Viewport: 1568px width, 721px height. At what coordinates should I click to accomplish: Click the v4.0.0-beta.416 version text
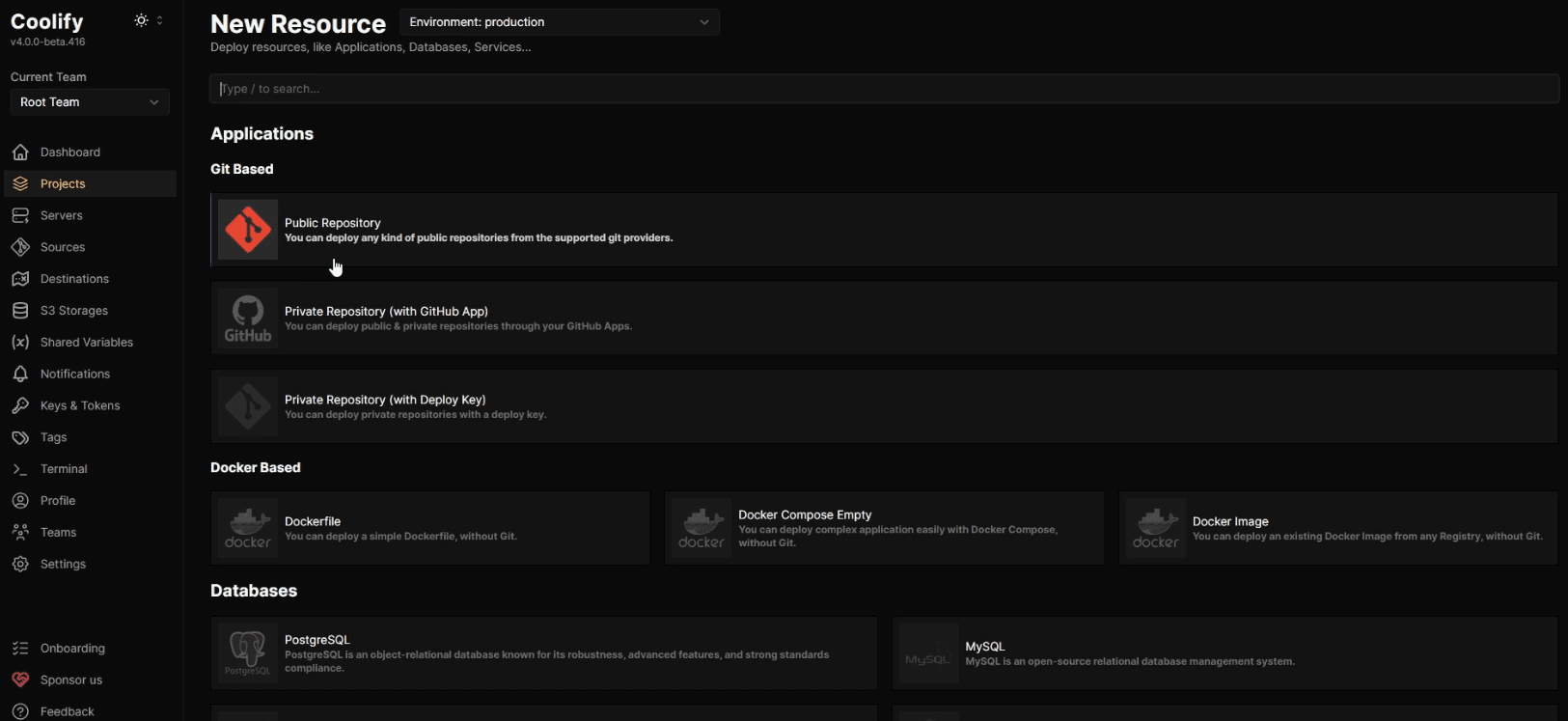(x=48, y=42)
